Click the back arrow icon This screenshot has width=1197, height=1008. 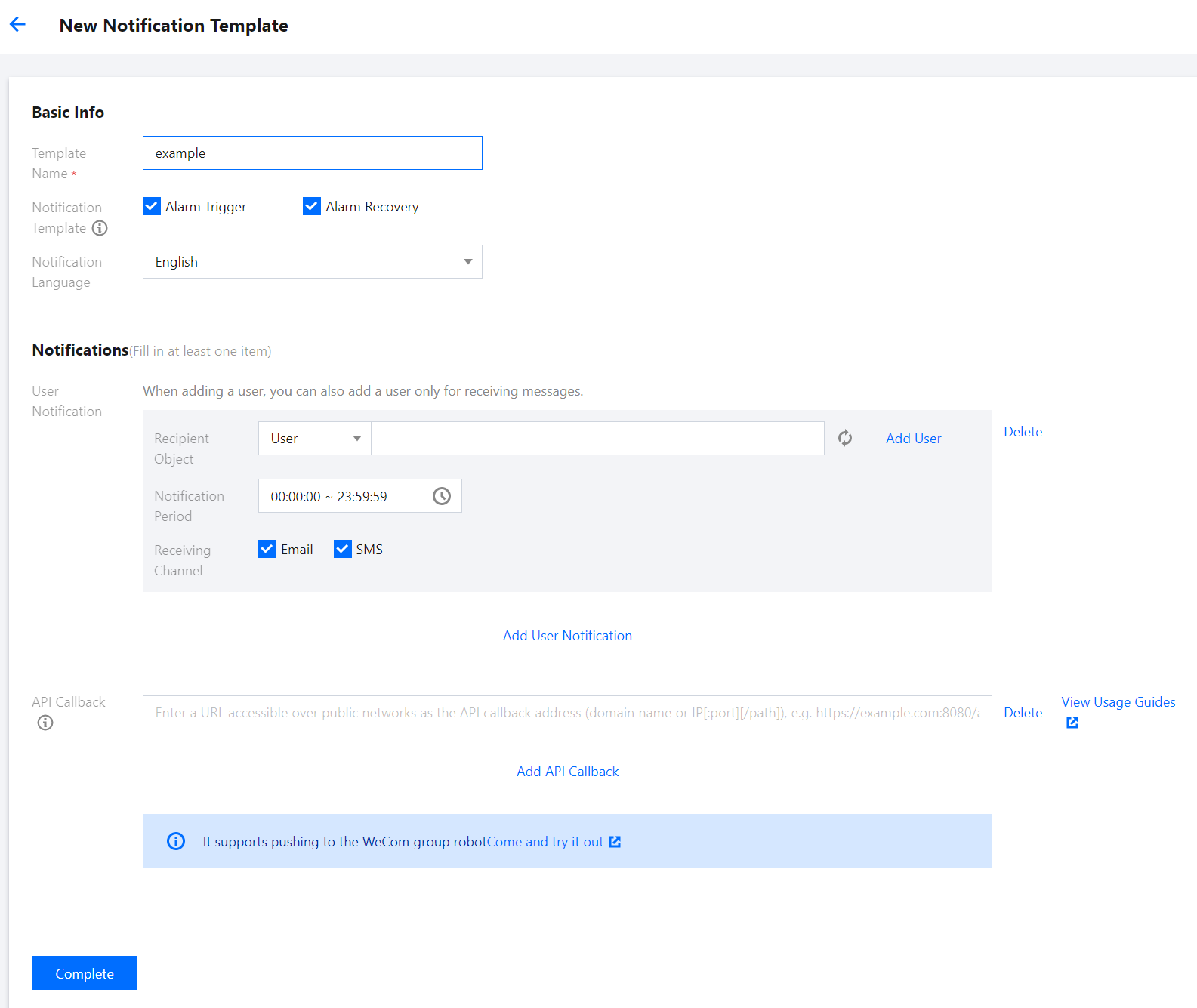tap(18, 25)
